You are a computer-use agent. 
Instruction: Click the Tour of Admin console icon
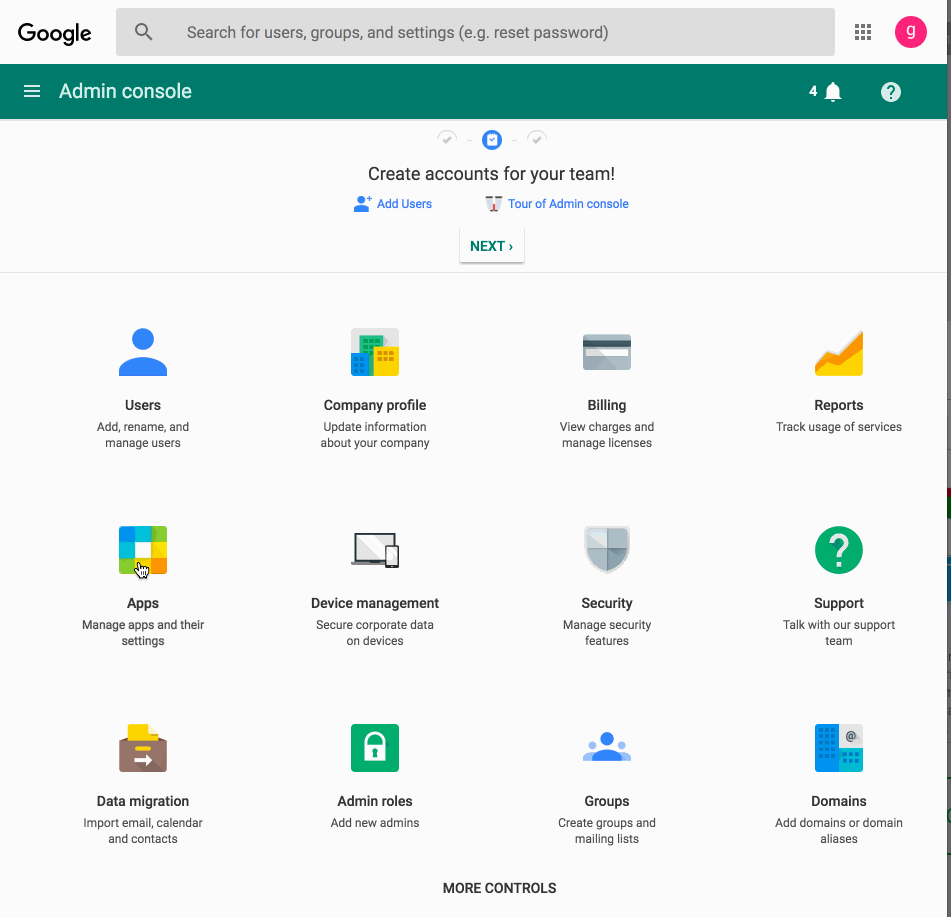coord(494,204)
